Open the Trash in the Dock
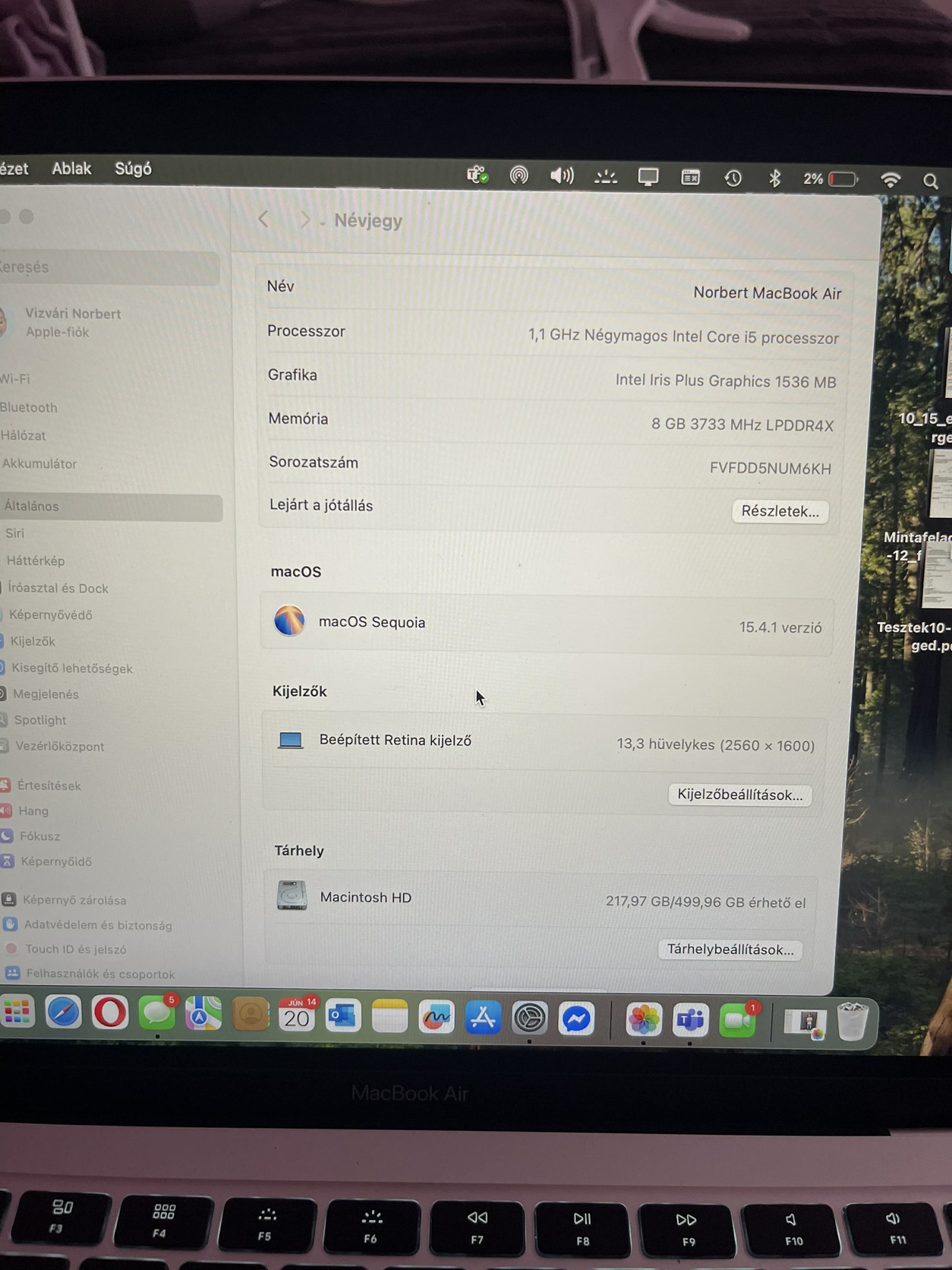 pyautogui.click(x=852, y=1022)
